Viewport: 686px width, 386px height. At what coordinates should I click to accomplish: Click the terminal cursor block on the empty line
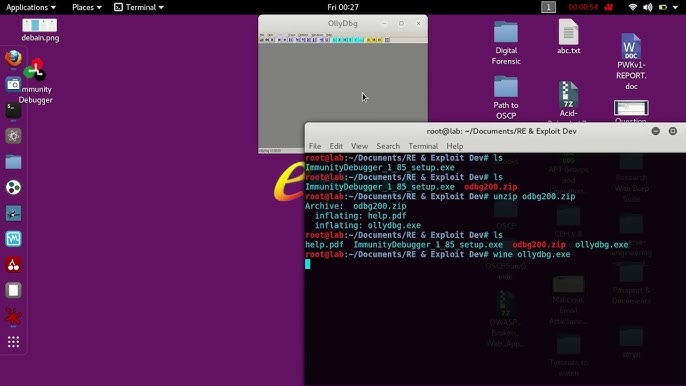click(x=308, y=264)
